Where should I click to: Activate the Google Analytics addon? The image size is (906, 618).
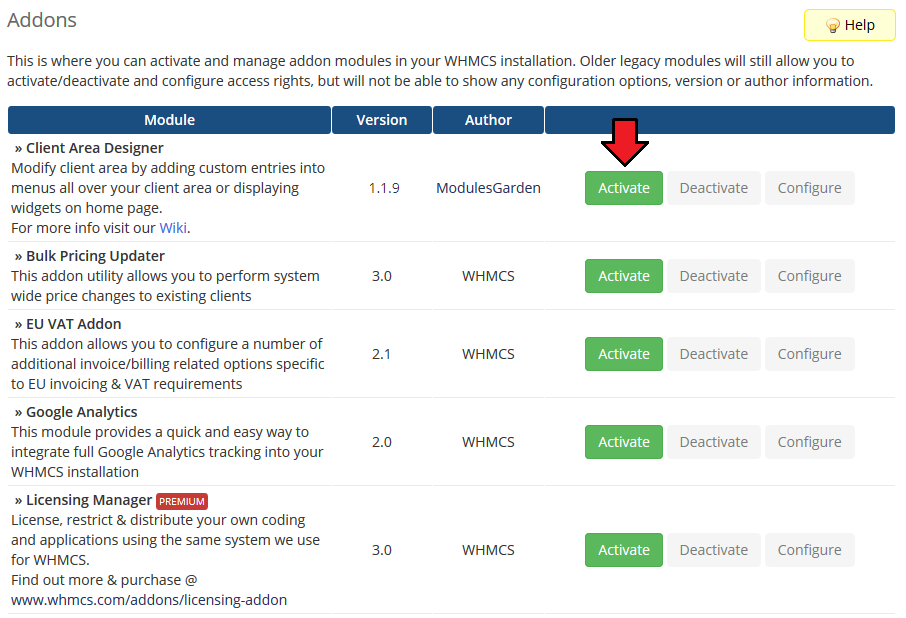pos(623,442)
